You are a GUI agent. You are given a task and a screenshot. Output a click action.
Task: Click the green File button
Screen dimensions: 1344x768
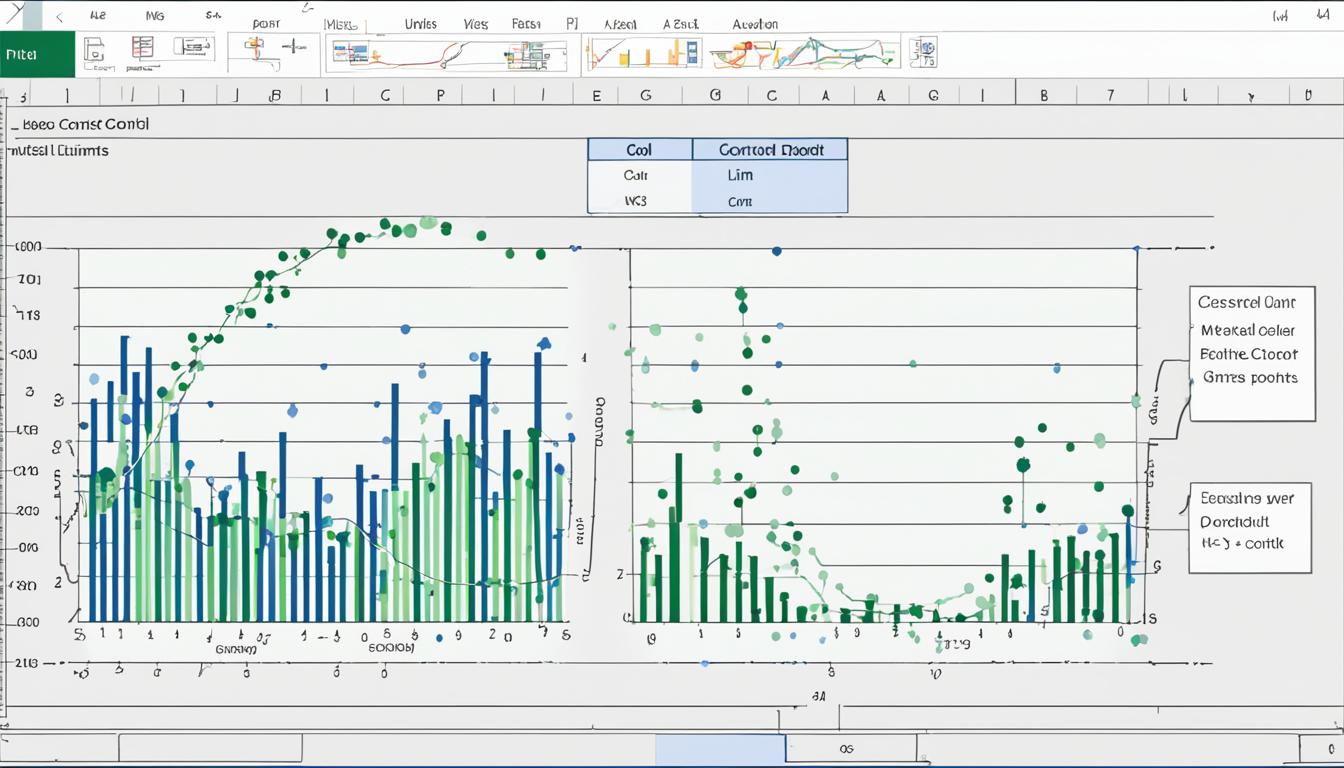pyautogui.click(x=37, y=55)
